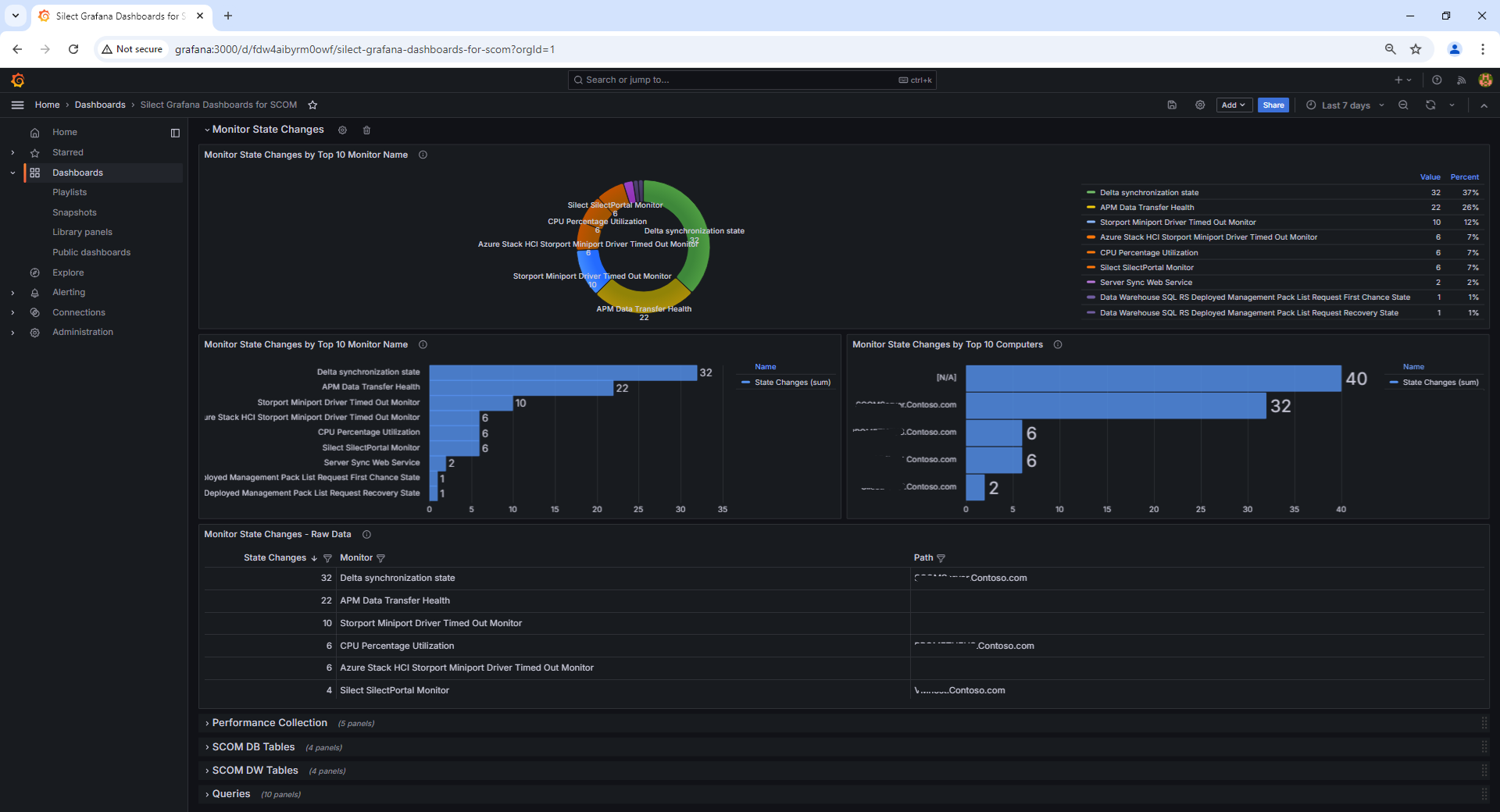
Task: Sort the donut legend by the Value header
Action: tap(1430, 177)
